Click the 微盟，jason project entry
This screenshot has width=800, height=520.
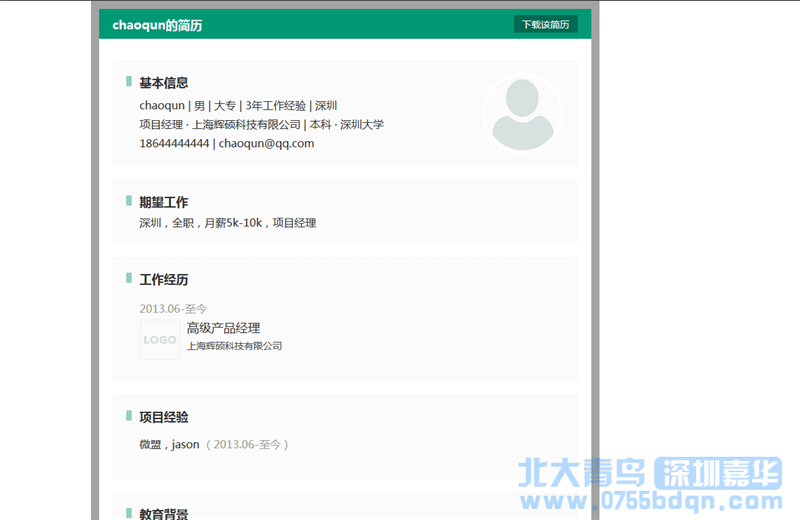pos(170,444)
